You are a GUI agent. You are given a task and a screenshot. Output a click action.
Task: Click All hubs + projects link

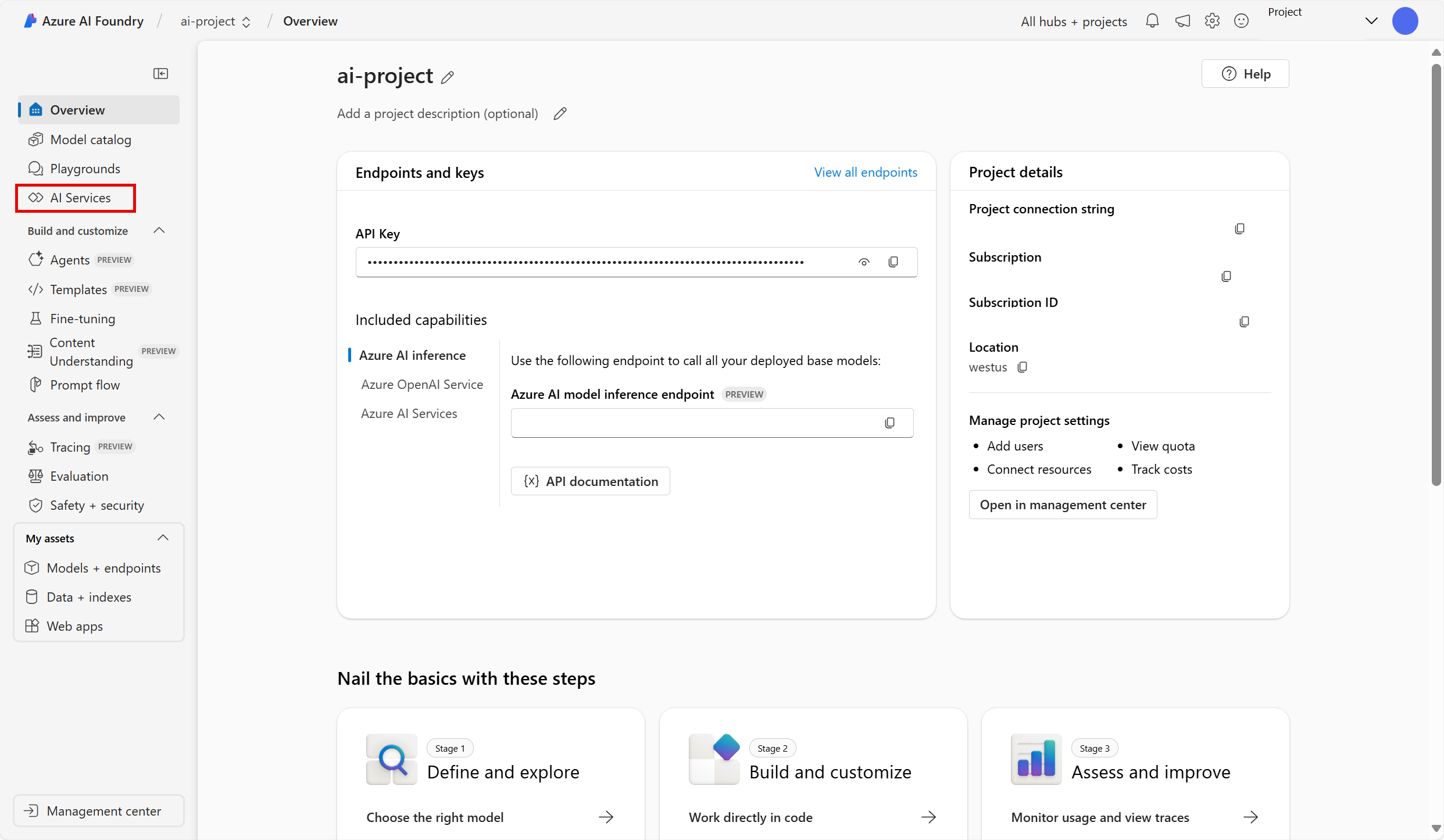(1074, 22)
